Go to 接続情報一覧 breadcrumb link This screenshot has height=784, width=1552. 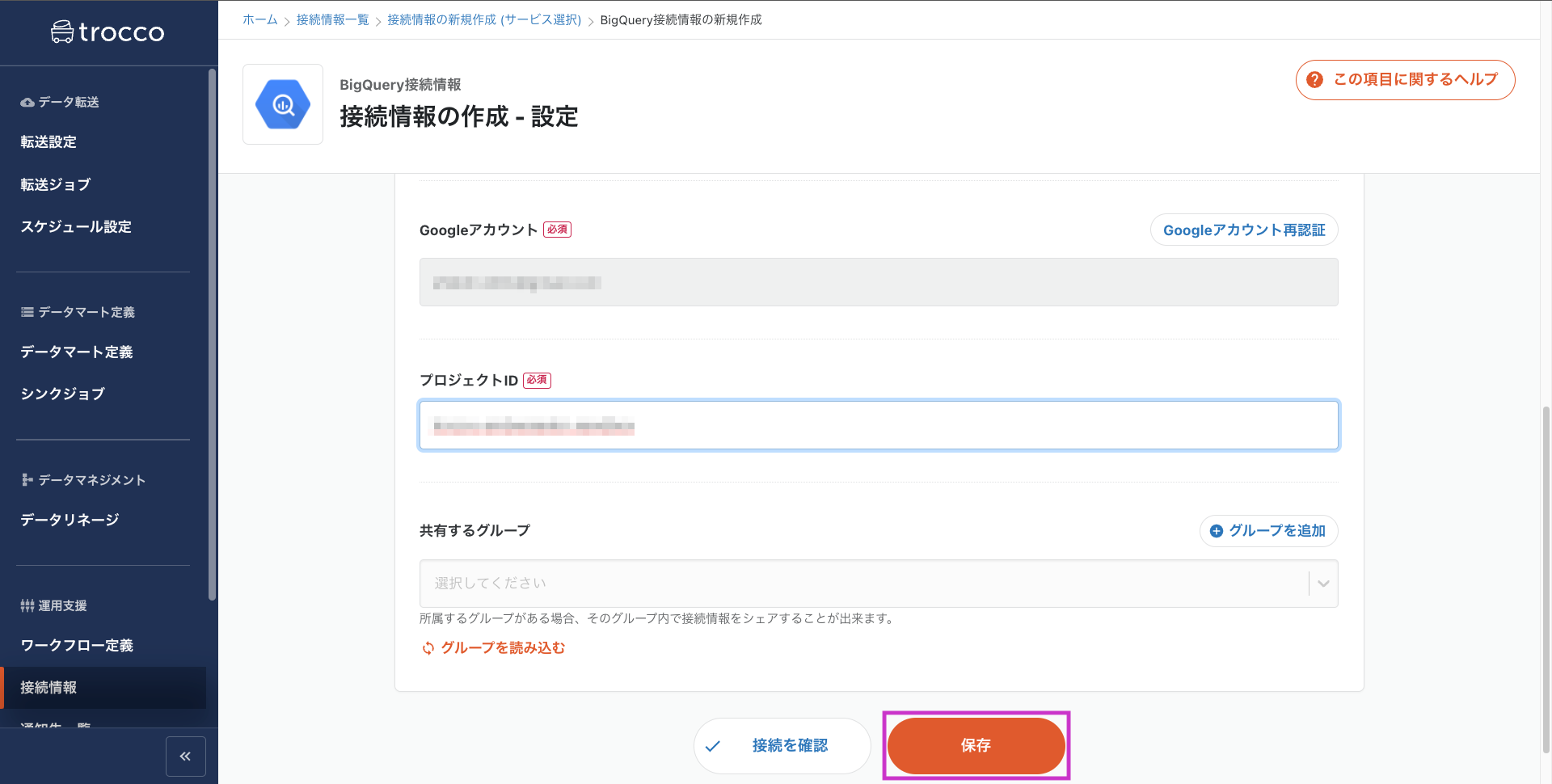332,19
